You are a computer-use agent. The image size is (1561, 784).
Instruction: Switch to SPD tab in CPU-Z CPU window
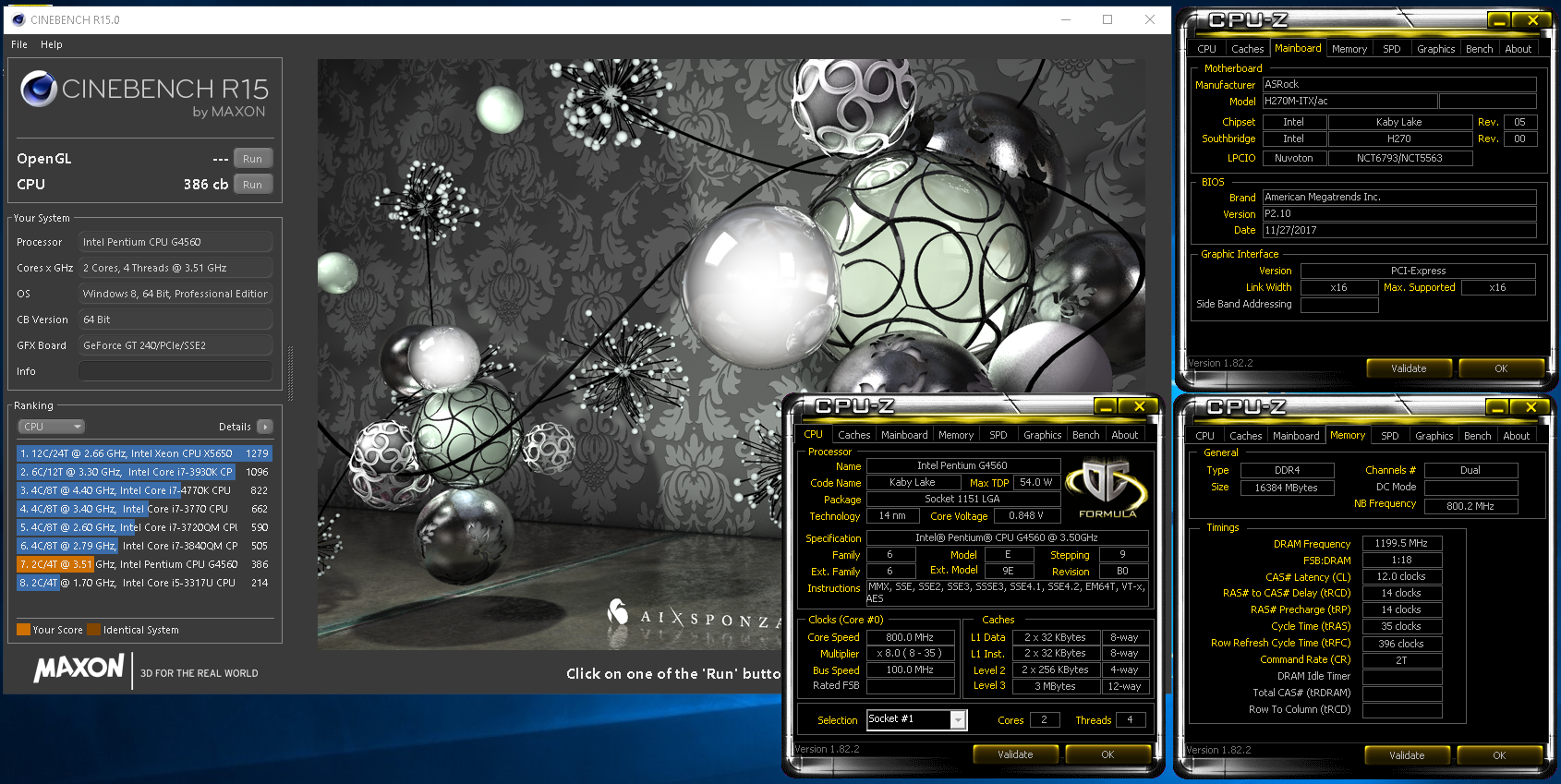pos(998,435)
